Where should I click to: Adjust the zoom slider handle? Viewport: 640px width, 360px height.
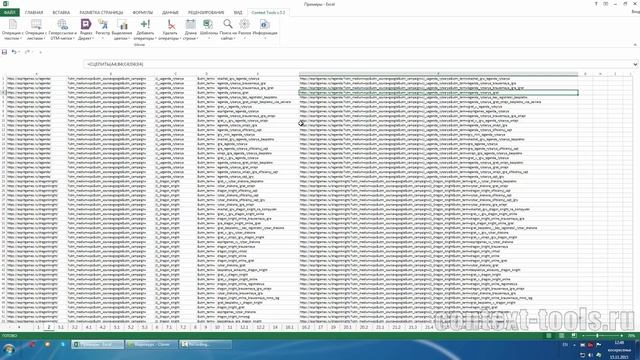tap(597, 336)
